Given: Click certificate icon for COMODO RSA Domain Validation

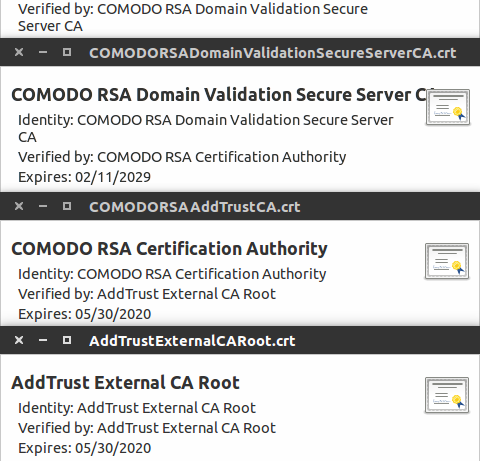Looking at the screenshot, I should point(448,107).
